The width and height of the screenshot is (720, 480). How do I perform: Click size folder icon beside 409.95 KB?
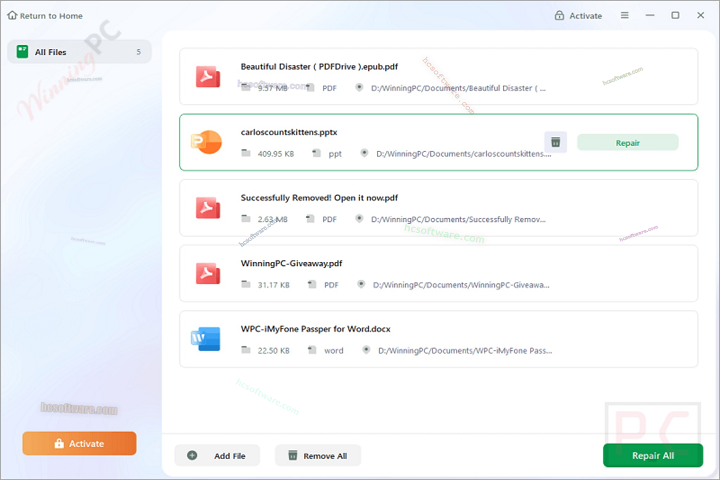point(246,153)
